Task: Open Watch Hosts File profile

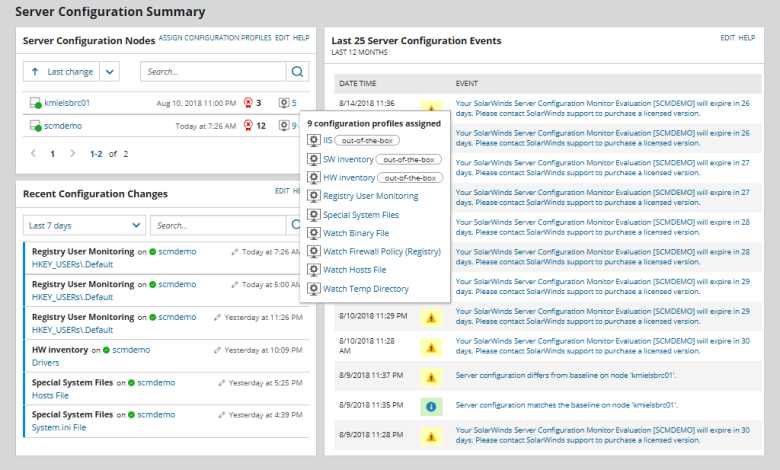Action: (x=354, y=270)
